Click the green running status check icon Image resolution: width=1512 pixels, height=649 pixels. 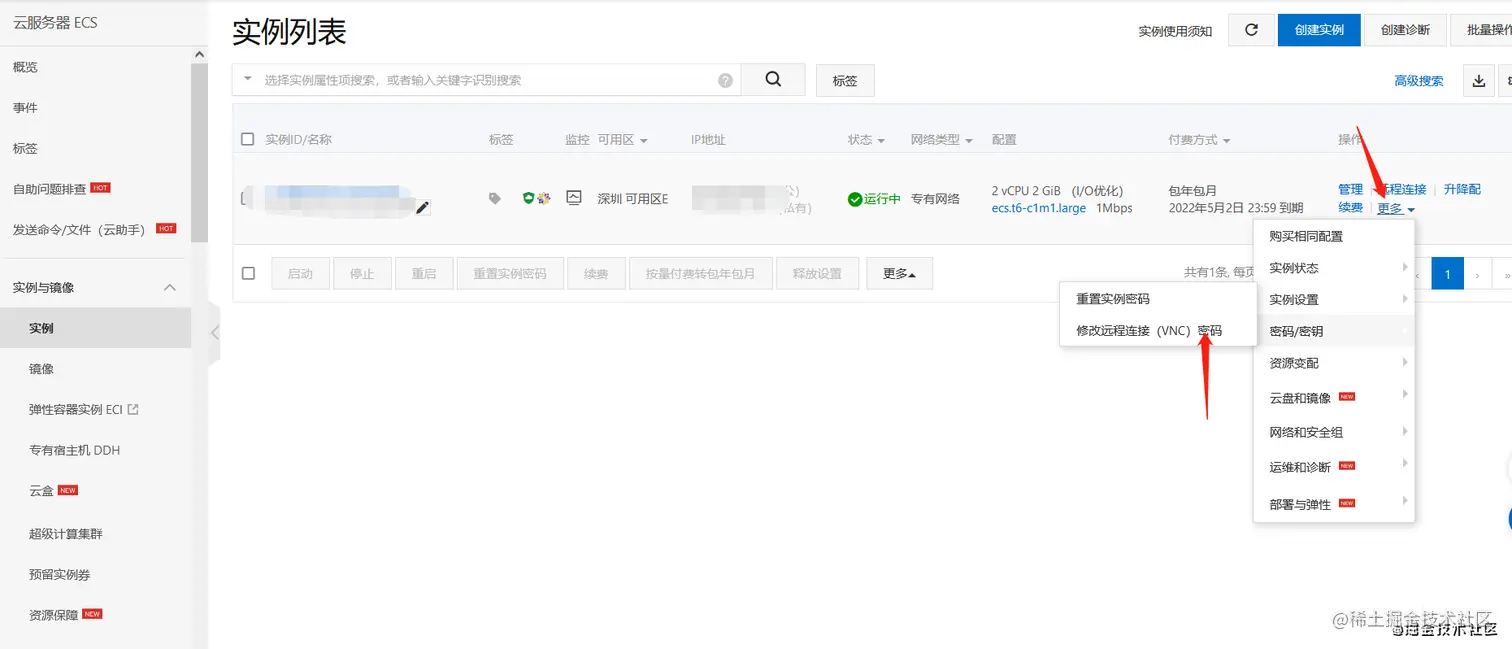(x=855, y=199)
